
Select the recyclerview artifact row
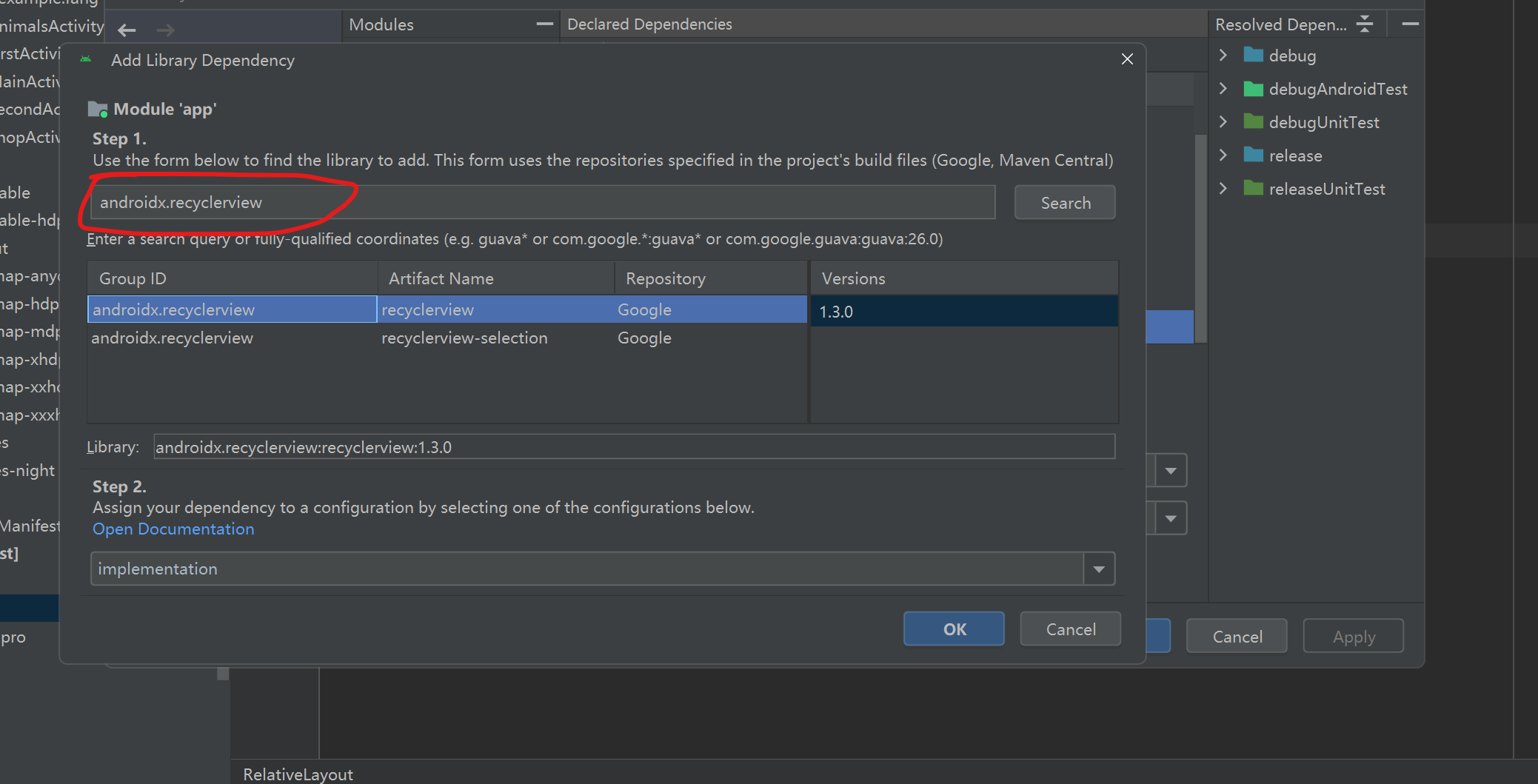pyautogui.click(x=447, y=309)
